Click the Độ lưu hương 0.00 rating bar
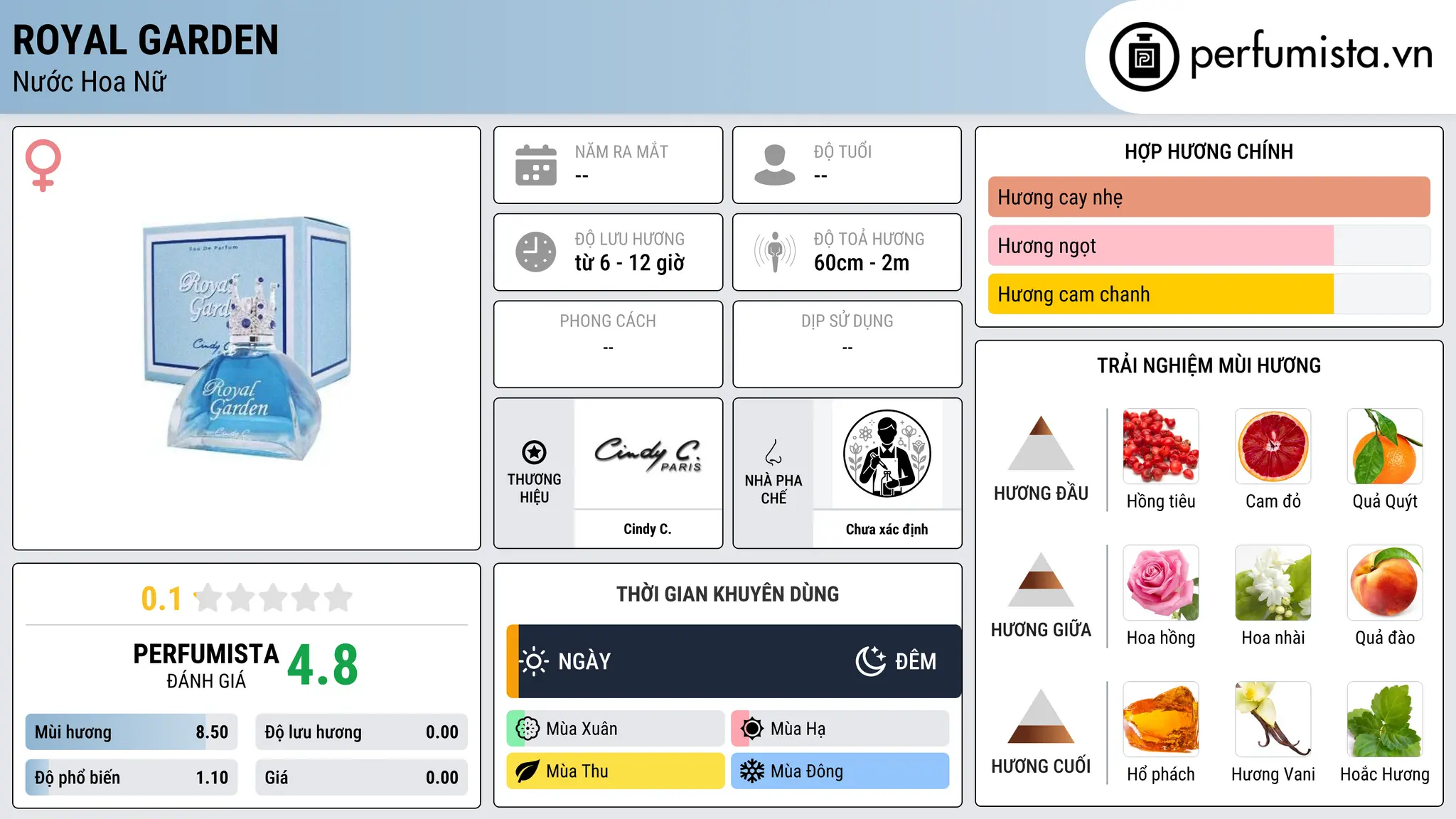This screenshot has width=1456, height=819. point(362,732)
